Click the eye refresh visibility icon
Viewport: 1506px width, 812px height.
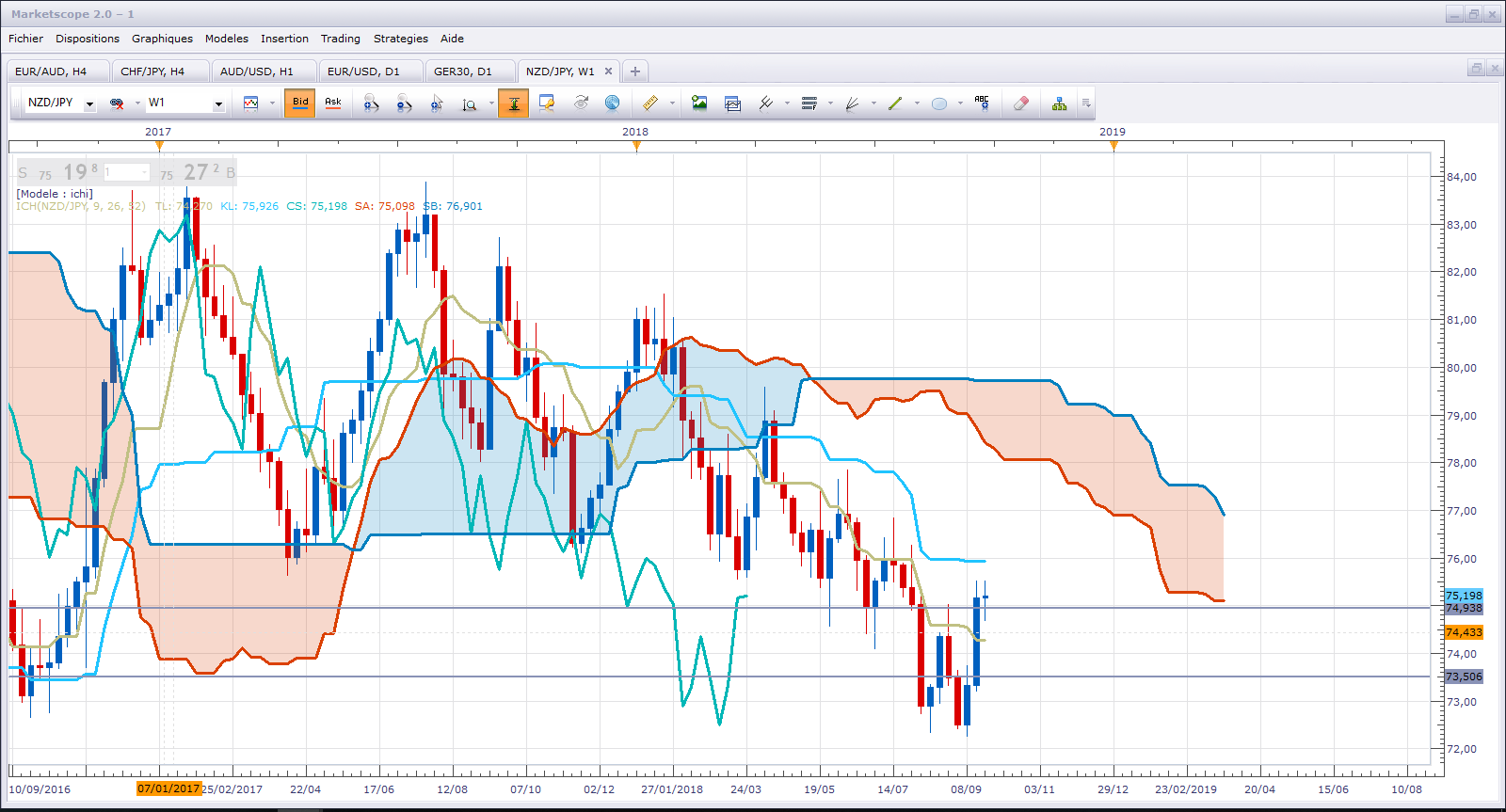coord(581,103)
